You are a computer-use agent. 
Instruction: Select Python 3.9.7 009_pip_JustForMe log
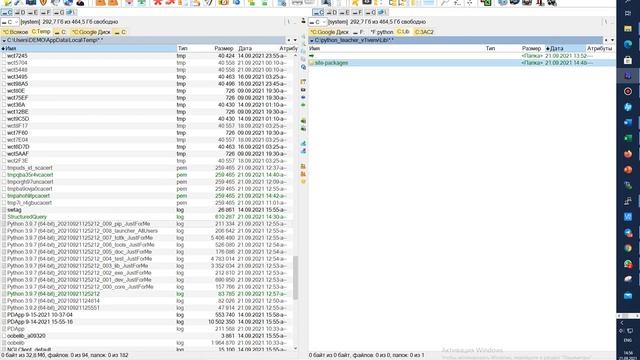[x=147, y=224]
